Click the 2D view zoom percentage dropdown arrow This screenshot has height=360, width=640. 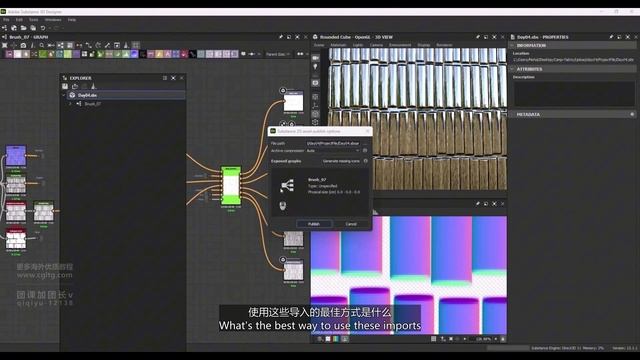click(496, 339)
